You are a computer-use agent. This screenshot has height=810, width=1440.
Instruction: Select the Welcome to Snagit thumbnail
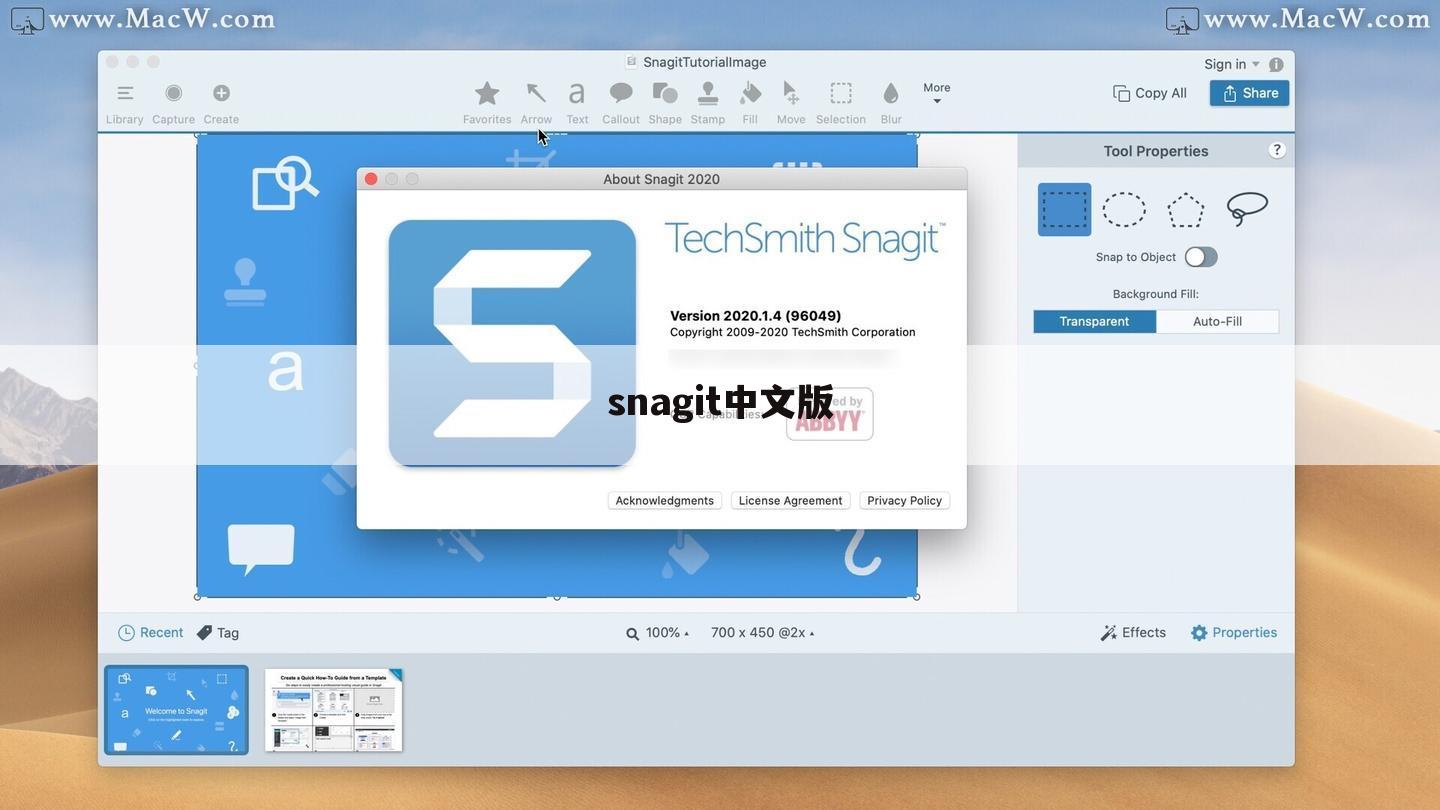coord(176,710)
